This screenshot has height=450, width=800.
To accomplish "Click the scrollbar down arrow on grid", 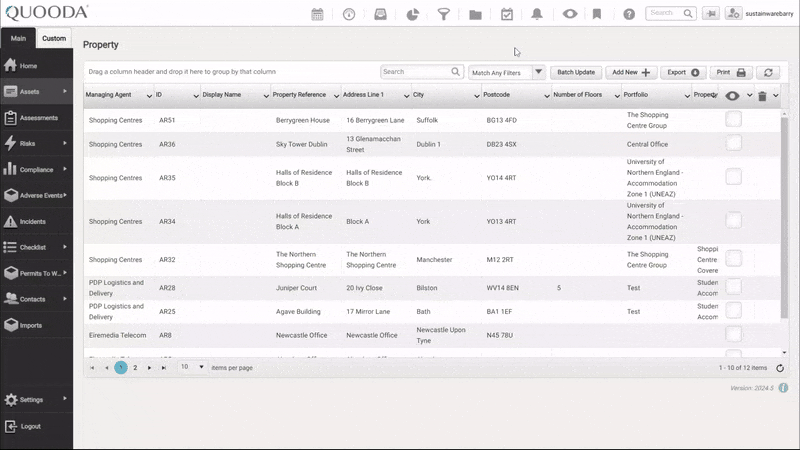I will 784,353.
